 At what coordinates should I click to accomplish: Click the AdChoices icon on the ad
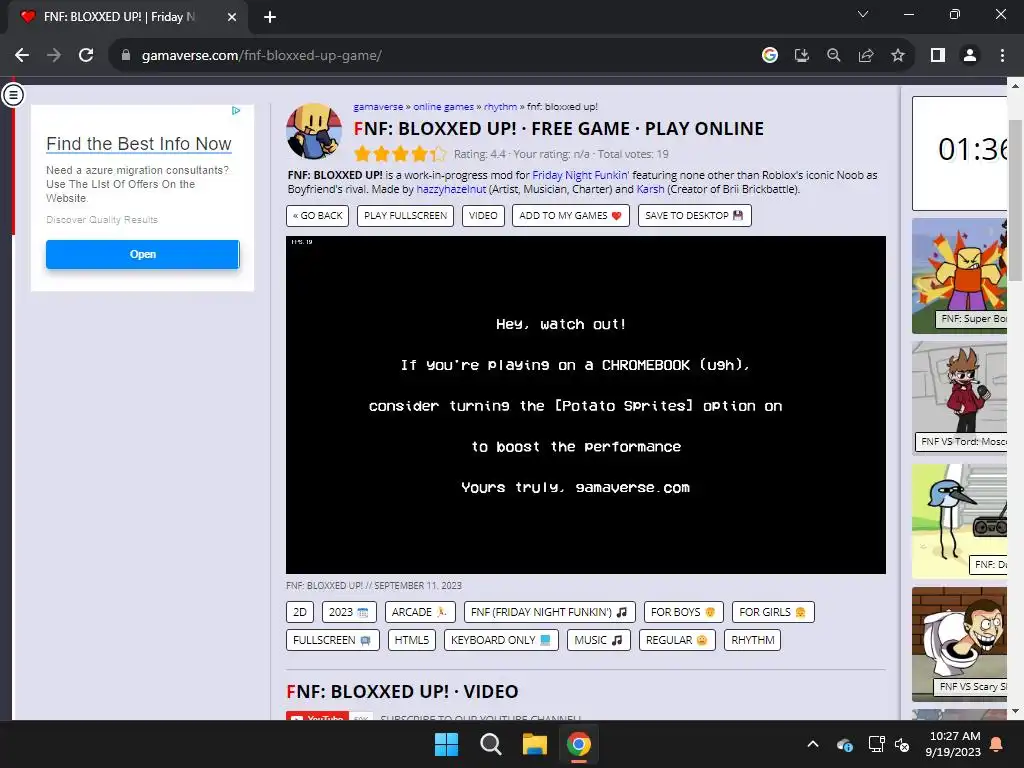[236, 110]
